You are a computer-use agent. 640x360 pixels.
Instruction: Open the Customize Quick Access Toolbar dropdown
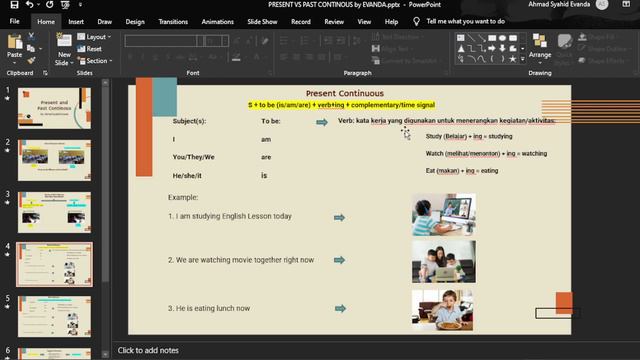tap(80, 4)
